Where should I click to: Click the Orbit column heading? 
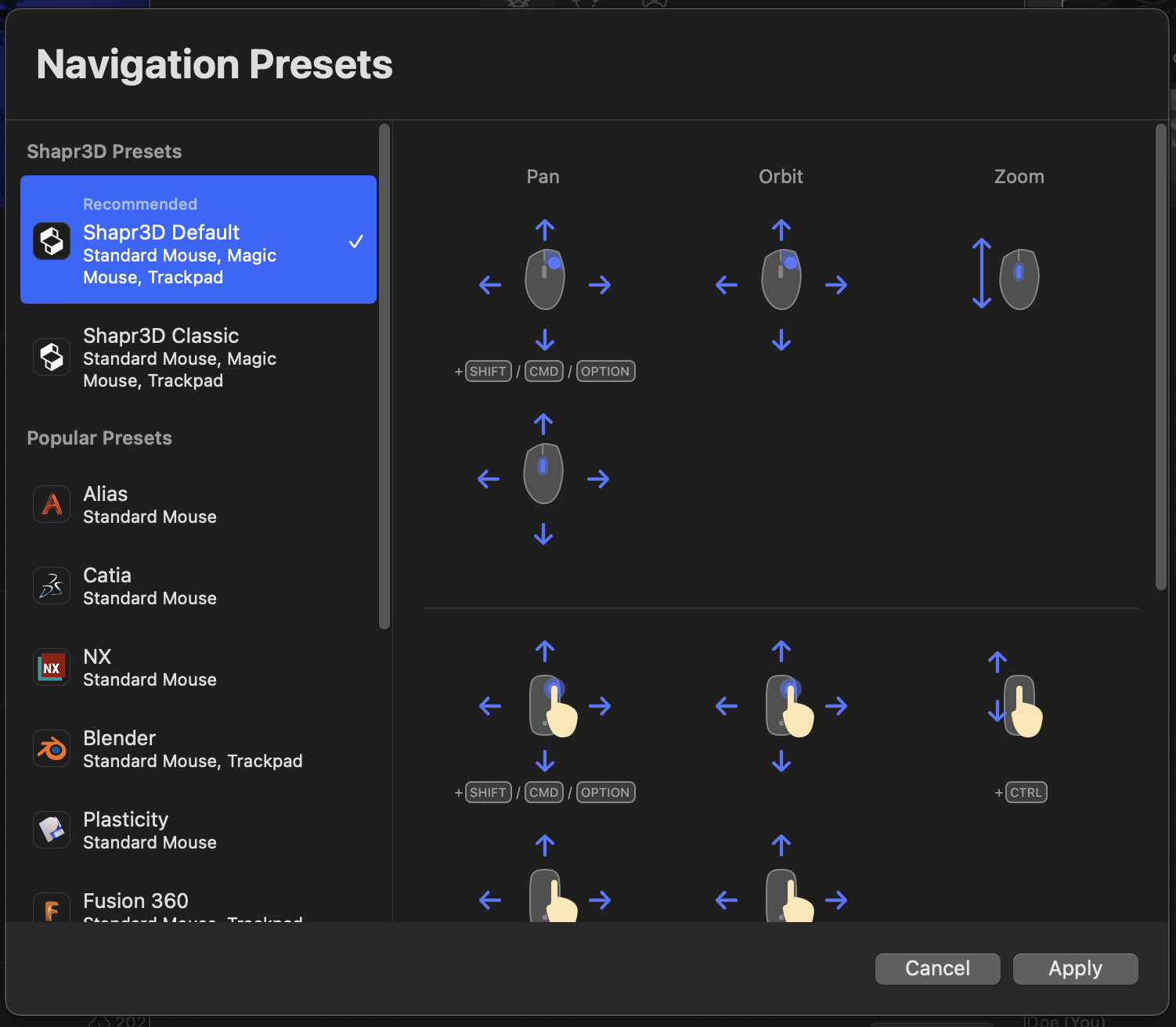pyautogui.click(x=781, y=177)
